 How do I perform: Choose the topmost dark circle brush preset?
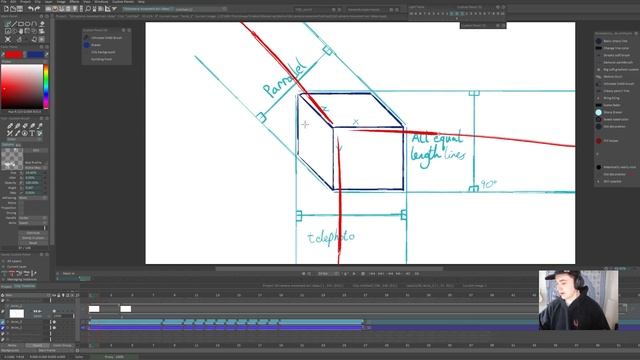(x=598, y=41)
